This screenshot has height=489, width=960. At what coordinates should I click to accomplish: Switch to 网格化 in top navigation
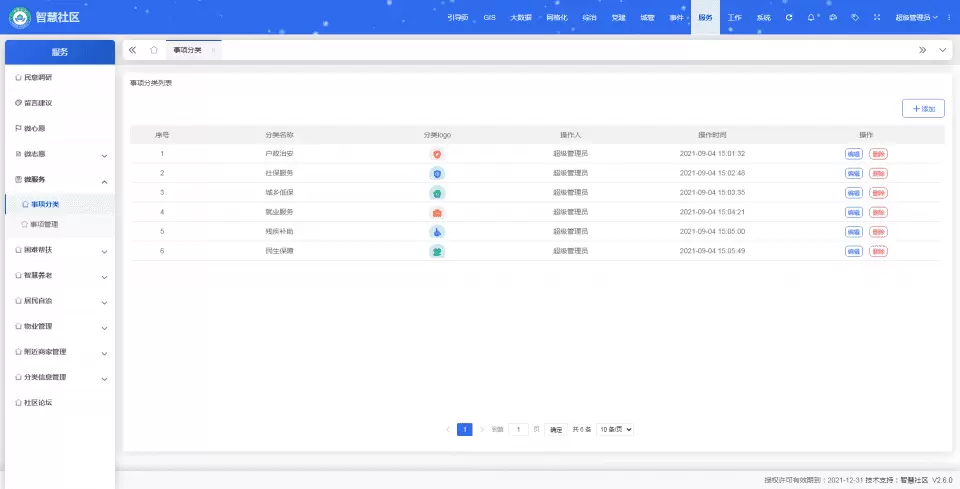coord(557,18)
